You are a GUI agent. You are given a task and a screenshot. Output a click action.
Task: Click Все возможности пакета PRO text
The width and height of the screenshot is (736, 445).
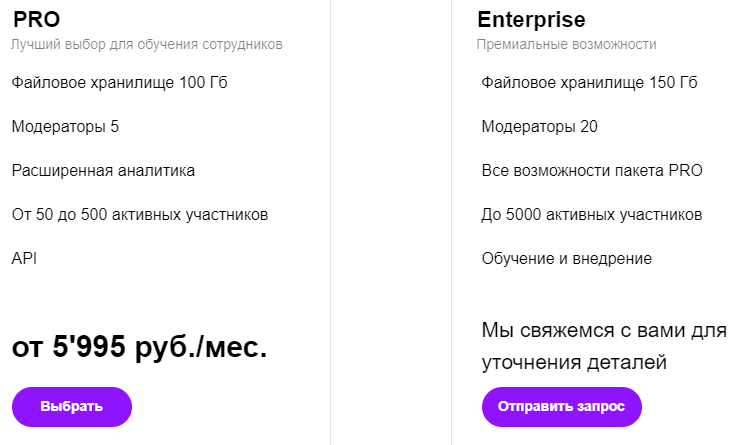[x=592, y=170]
